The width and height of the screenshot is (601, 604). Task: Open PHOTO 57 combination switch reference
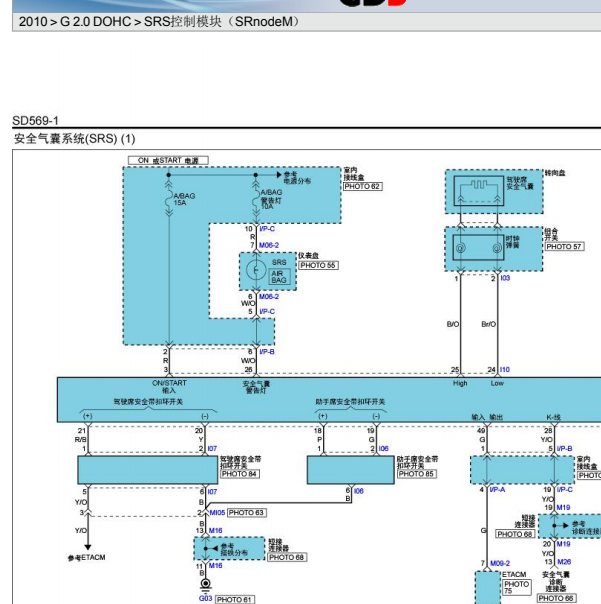(x=564, y=247)
